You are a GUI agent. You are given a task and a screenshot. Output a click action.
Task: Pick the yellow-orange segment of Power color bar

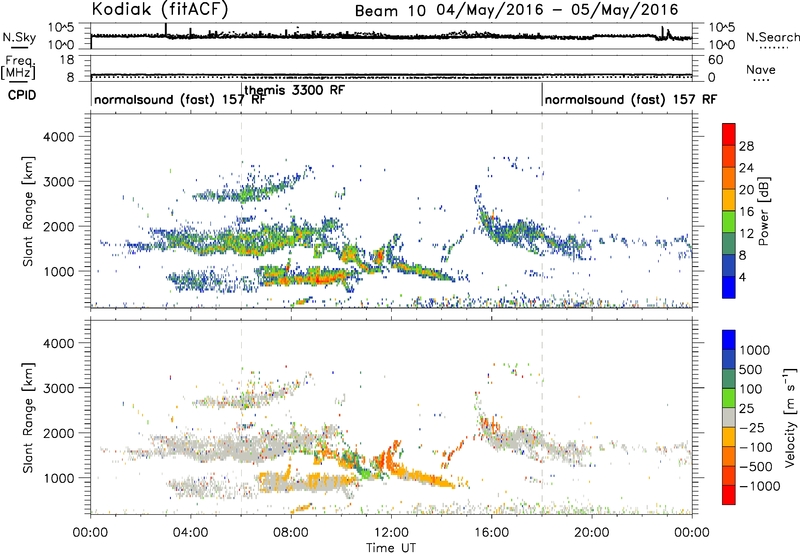[x=729, y=200]
